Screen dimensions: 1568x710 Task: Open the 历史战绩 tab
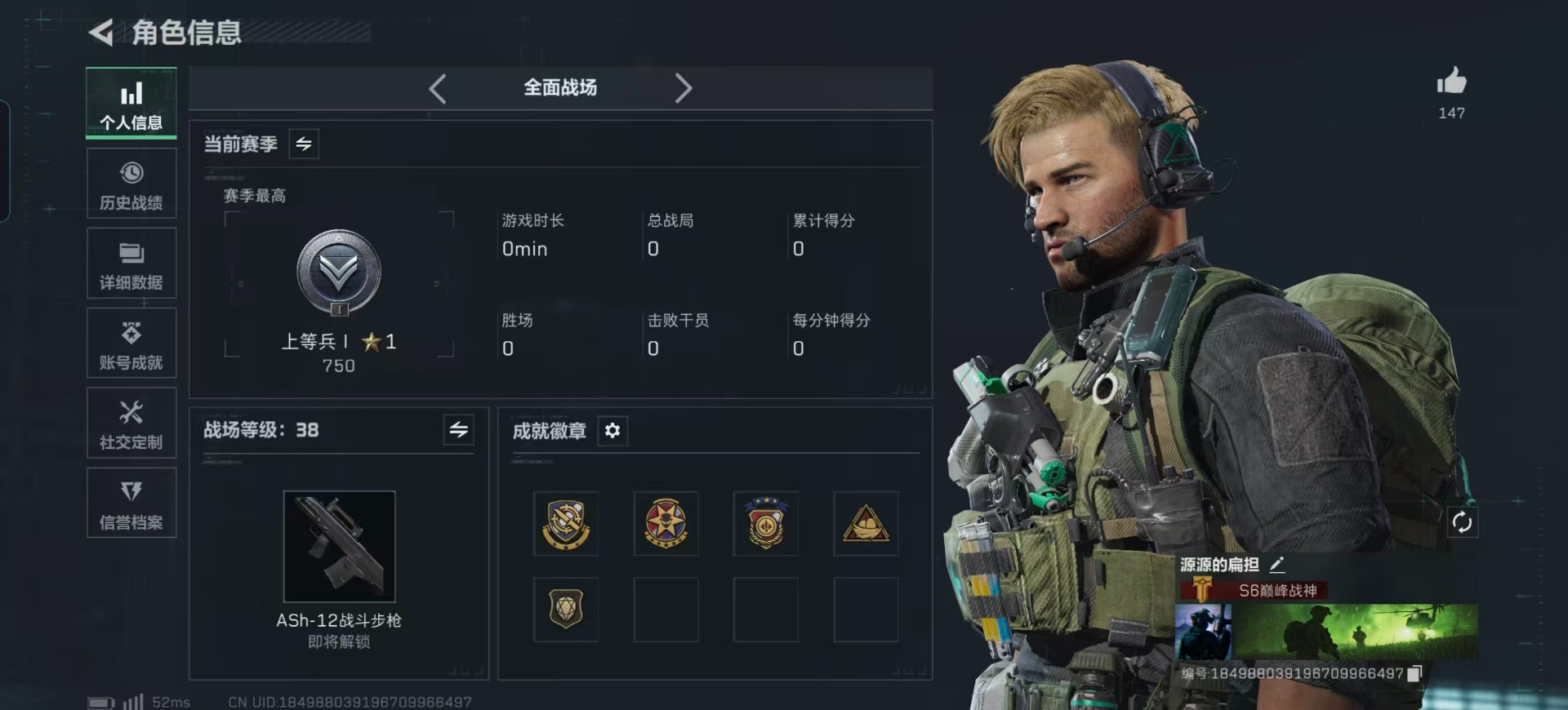click(131, 184)
